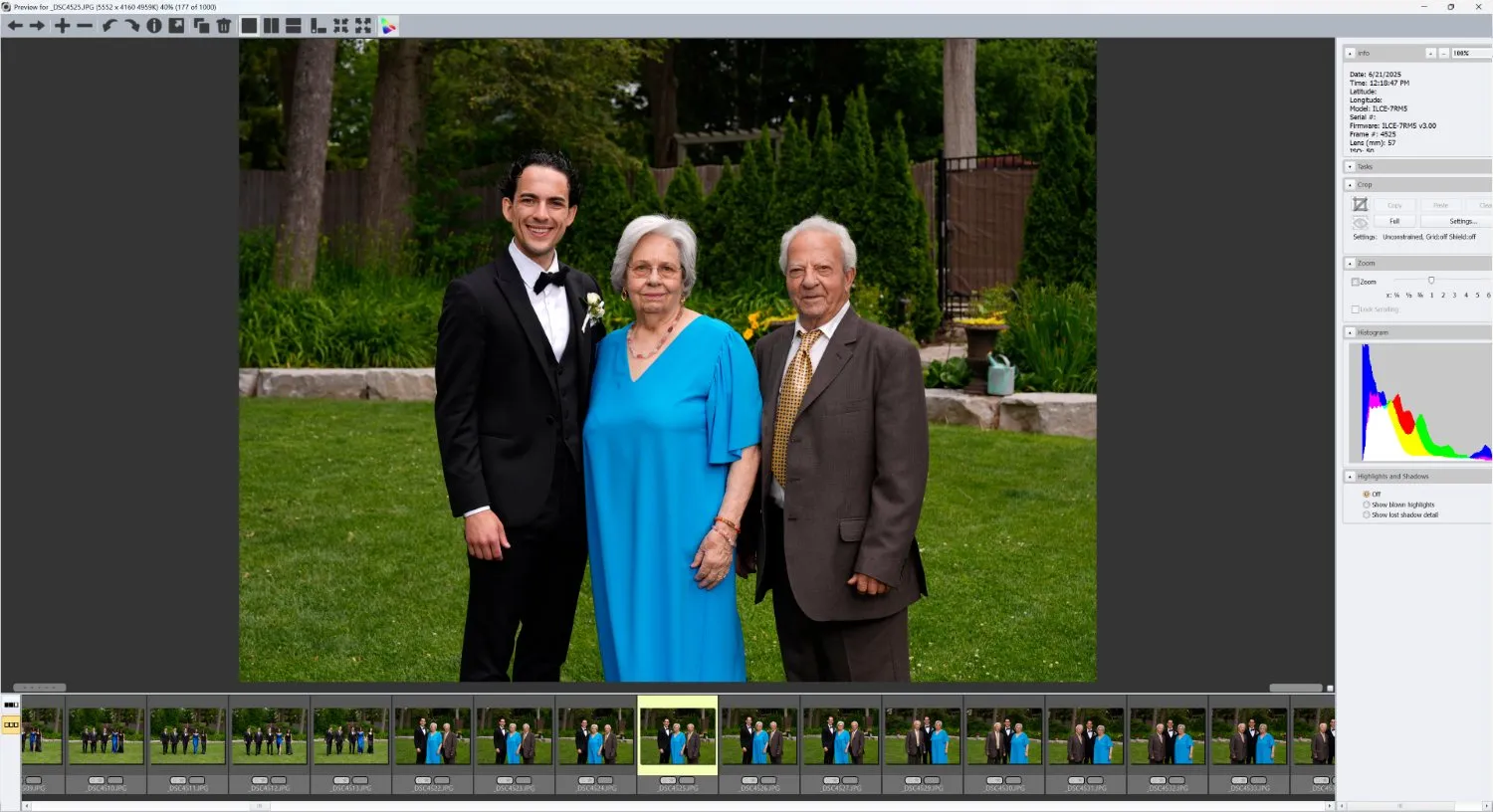Image resolution: width=1493 pixels, height=812 pixels.
Task: Collapse the Histogram panel
Action: pyautogui.click(x=1352, y=331)
